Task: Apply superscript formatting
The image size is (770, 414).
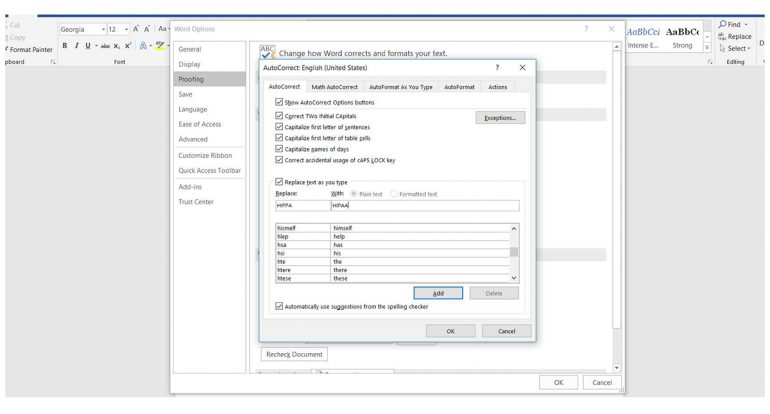Action: point(128,46)
